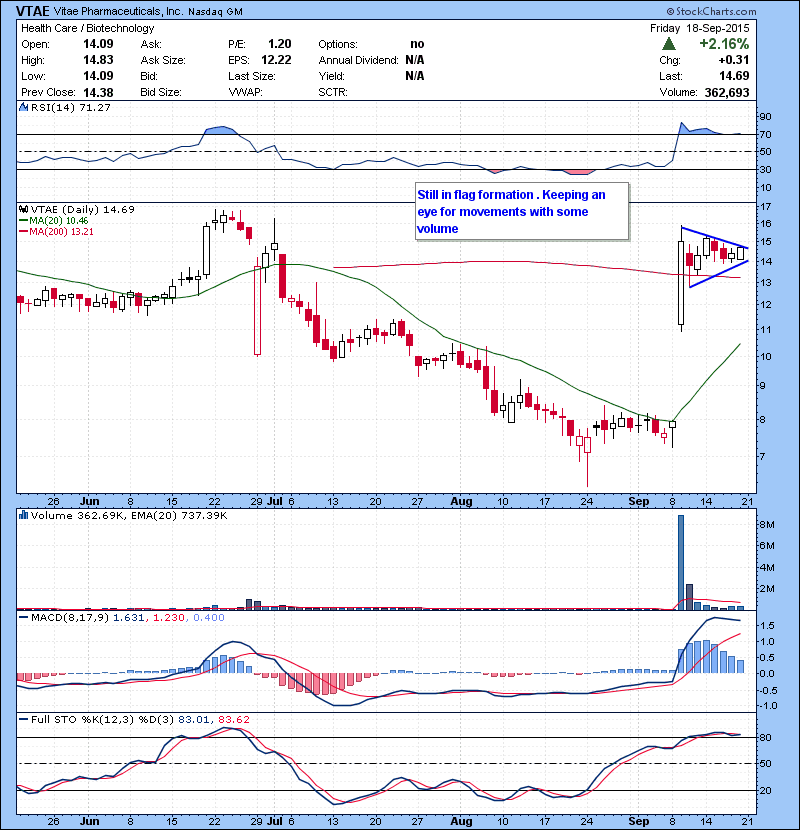The height and width of the screenshot is (830, 800).
Task: Click the Chg value +0.31
Action: pos(734,60)
